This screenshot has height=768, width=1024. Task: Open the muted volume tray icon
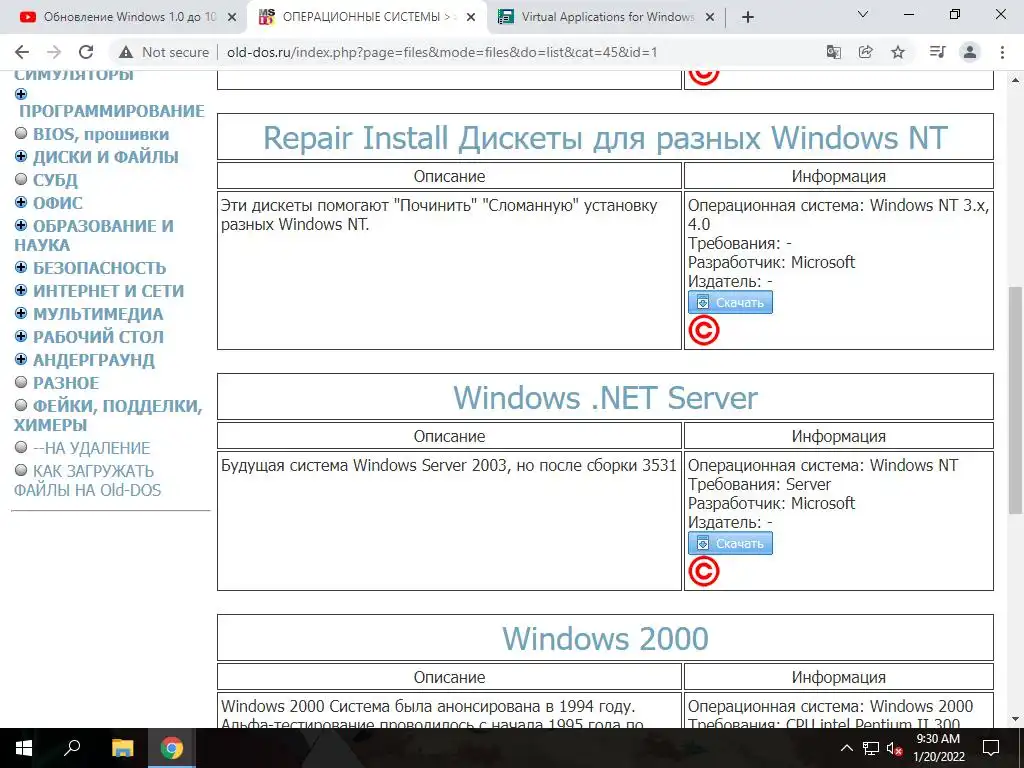click(x=894, y=748)
